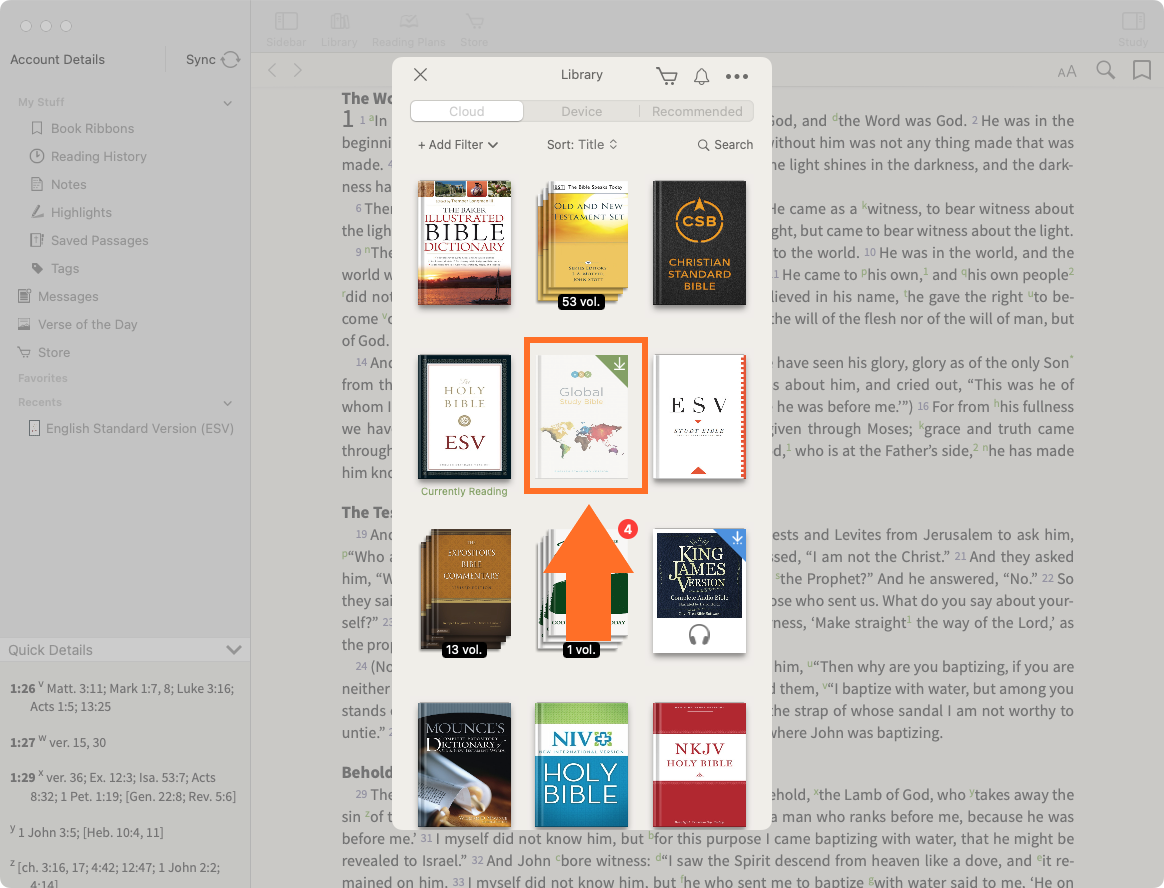Click the magnifier search icon in reader
Image resolution: width=1164 pixels, height=888 pixels.
click(1105, 71)
